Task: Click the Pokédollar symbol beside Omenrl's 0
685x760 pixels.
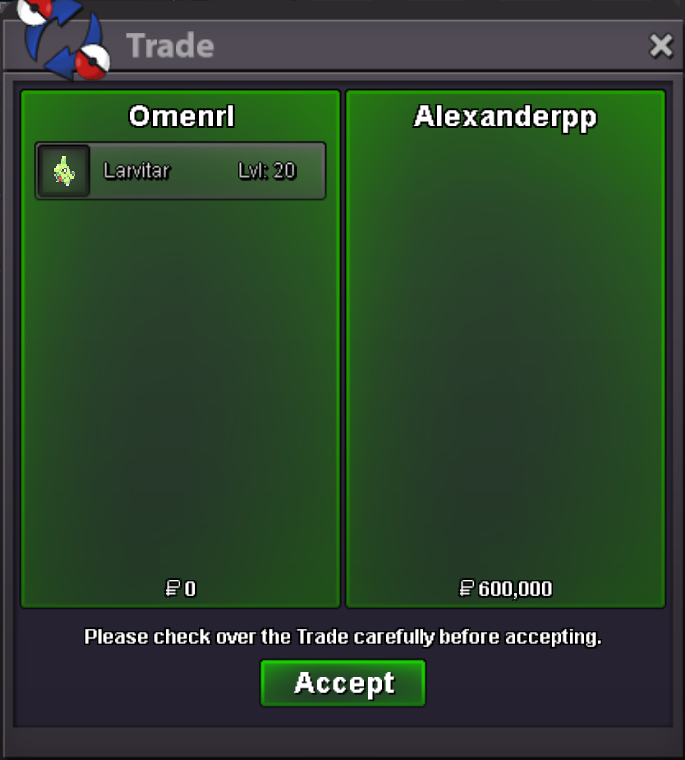Action: click(172, 588)
